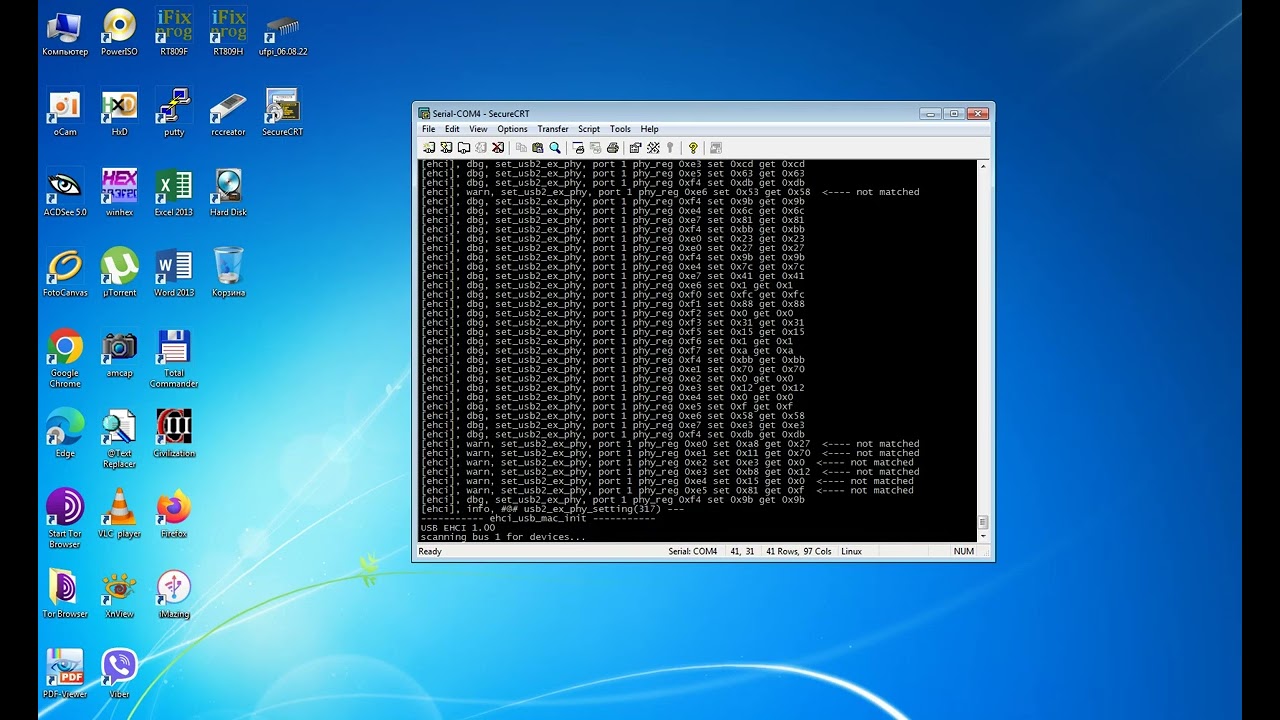Select the SecureCRT desktop shortcut
This screenshot has height=720, width=1280.
tap(283, 113)
